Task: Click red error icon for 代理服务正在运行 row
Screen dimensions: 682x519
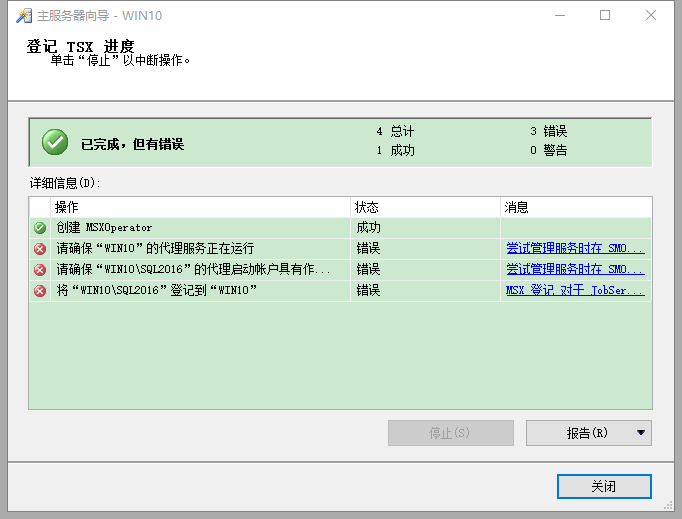Action: coord(40,249)
